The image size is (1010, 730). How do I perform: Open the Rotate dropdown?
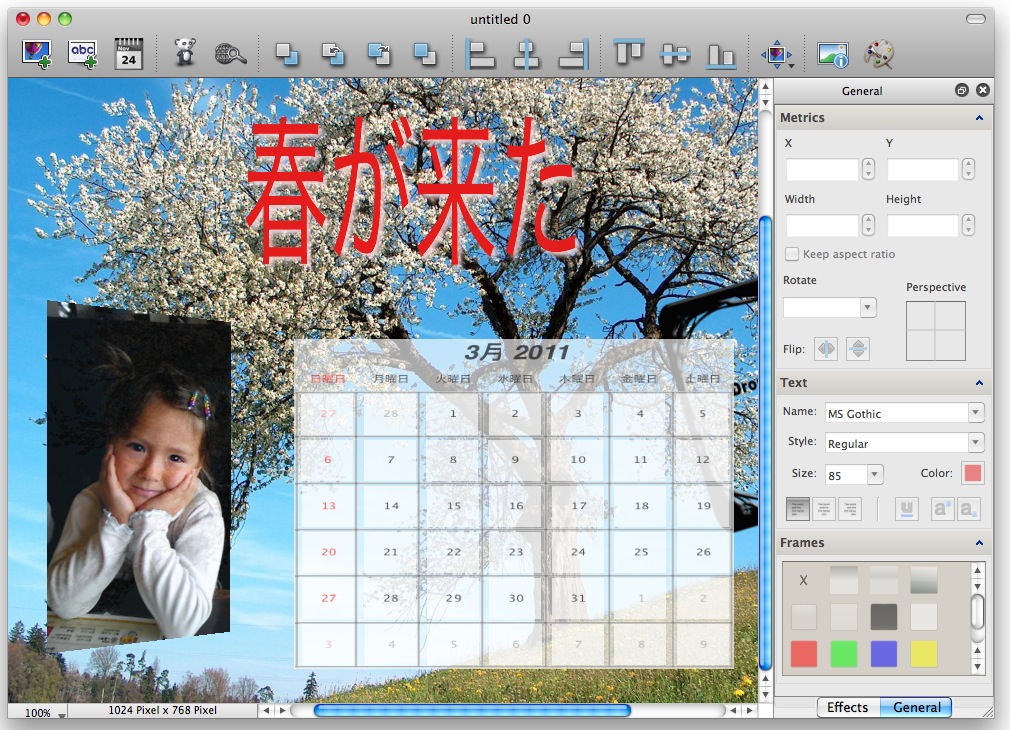point(830,307)
